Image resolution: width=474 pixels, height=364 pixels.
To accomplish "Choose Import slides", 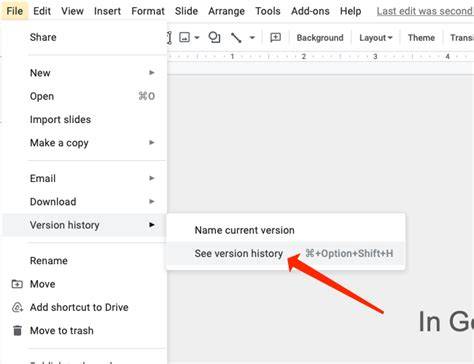I will [83, 119].
